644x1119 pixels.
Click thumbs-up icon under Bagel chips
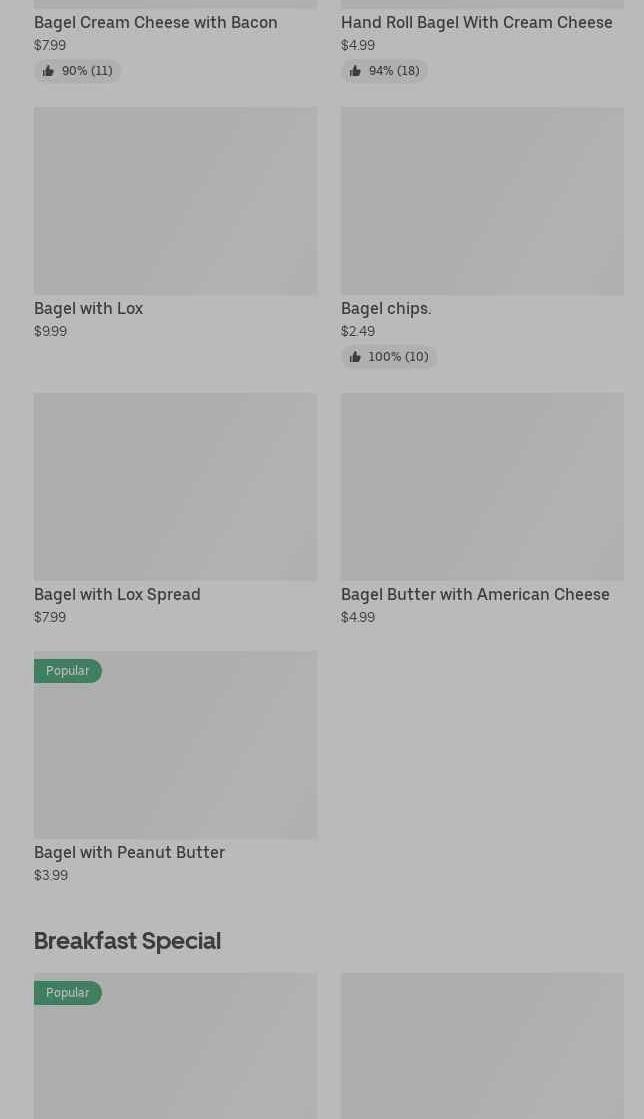point(355,357)
